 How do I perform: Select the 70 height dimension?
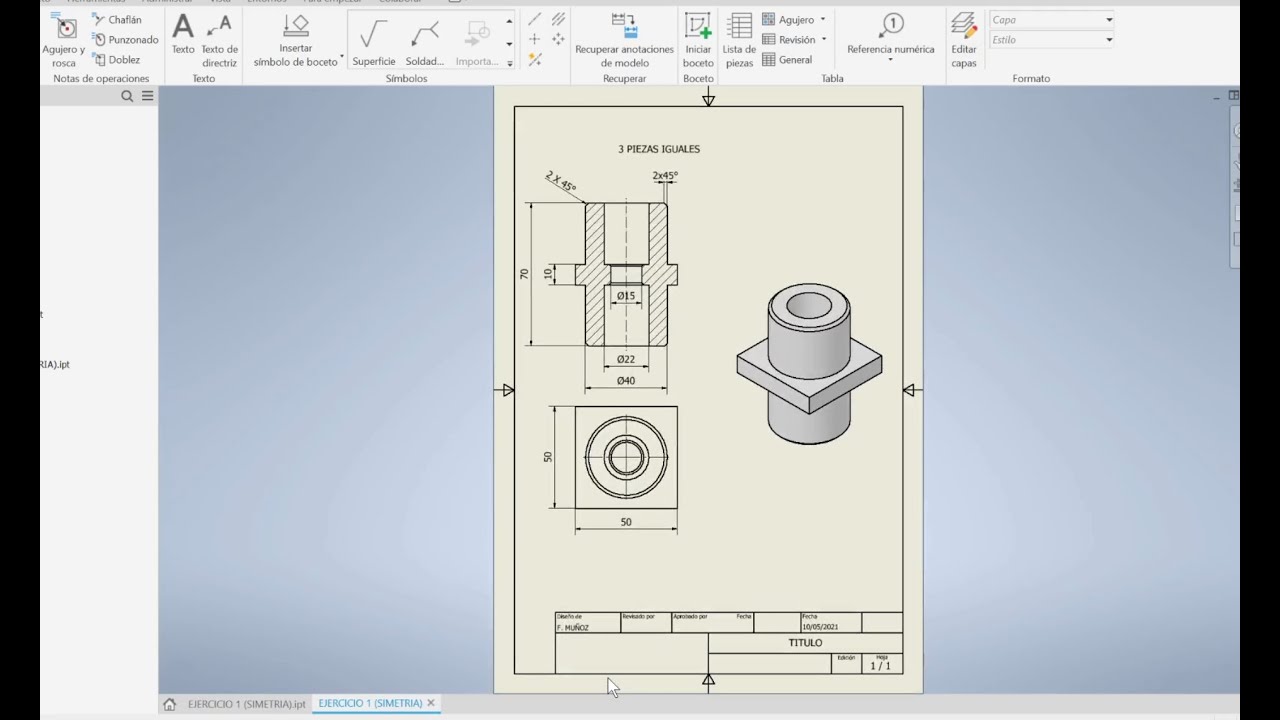(x=524, y=273)
